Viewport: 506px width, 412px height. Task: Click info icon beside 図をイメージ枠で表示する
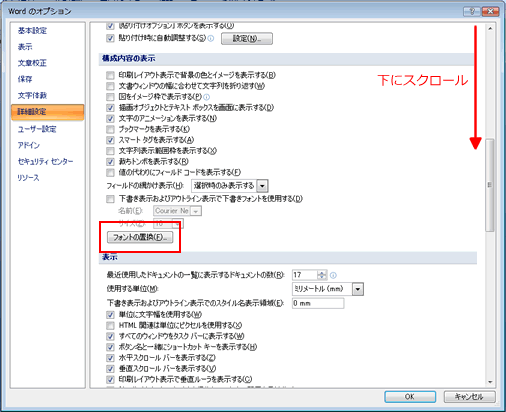pos(207,97)
